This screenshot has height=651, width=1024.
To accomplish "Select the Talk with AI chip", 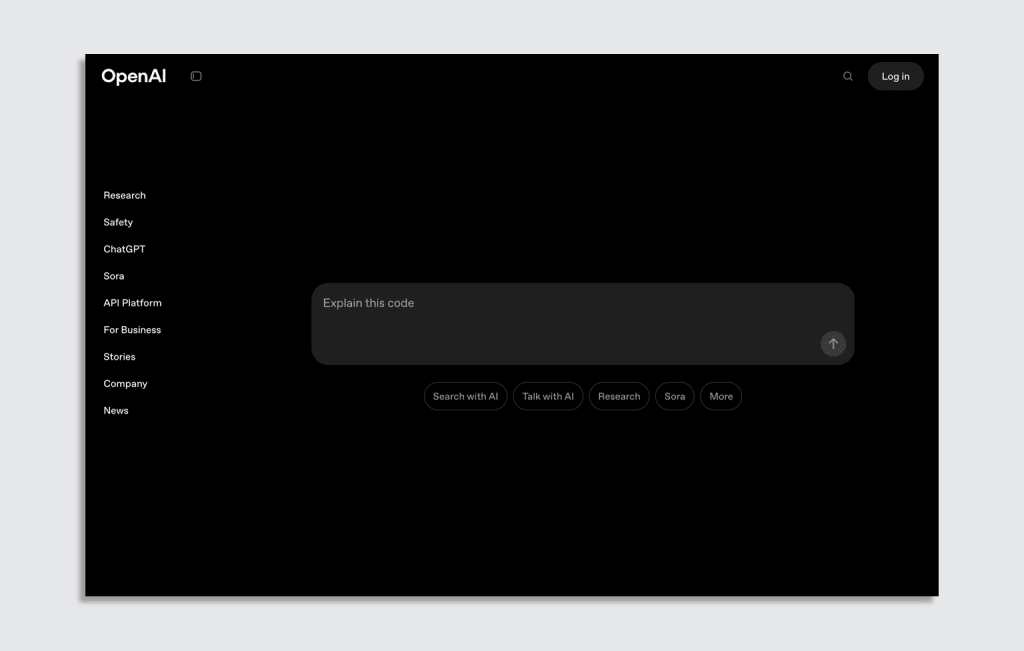I will click(548, 397).
